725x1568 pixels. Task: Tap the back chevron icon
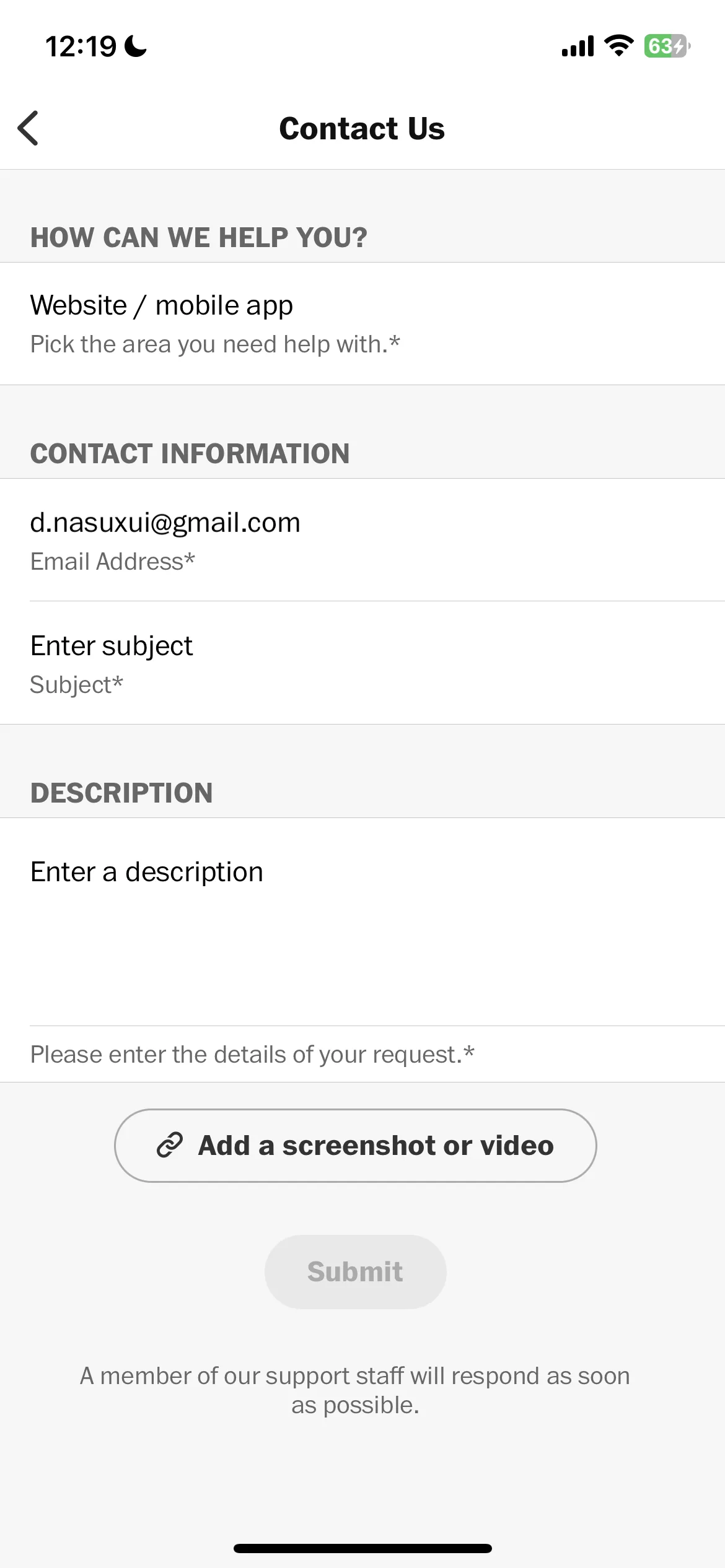[x=28, y=128]
